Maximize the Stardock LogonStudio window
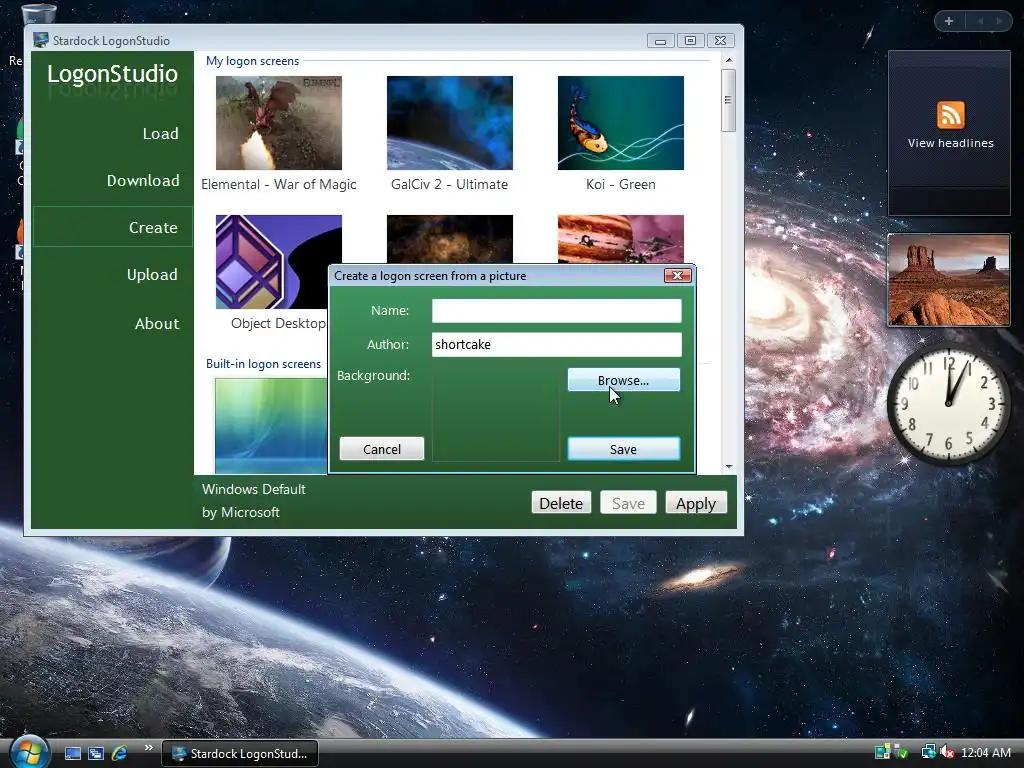Image resolution: width=1024 pixels, height=768 pixels. pyautogui.click(x=690, y=40)
